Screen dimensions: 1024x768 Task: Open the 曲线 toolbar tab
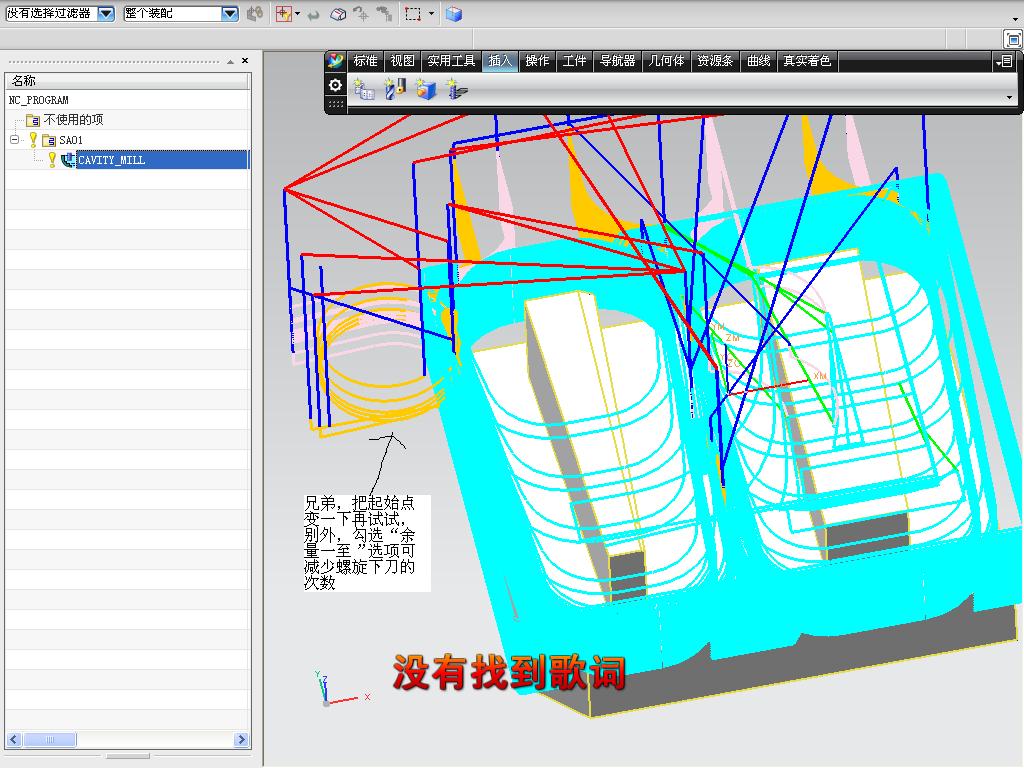[x=759, y=61]
